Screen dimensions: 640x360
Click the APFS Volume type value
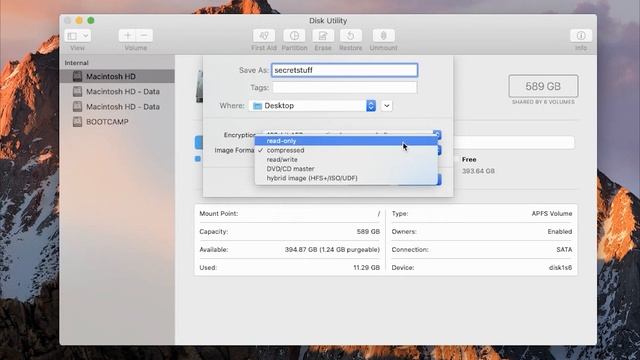click(551, 213)
